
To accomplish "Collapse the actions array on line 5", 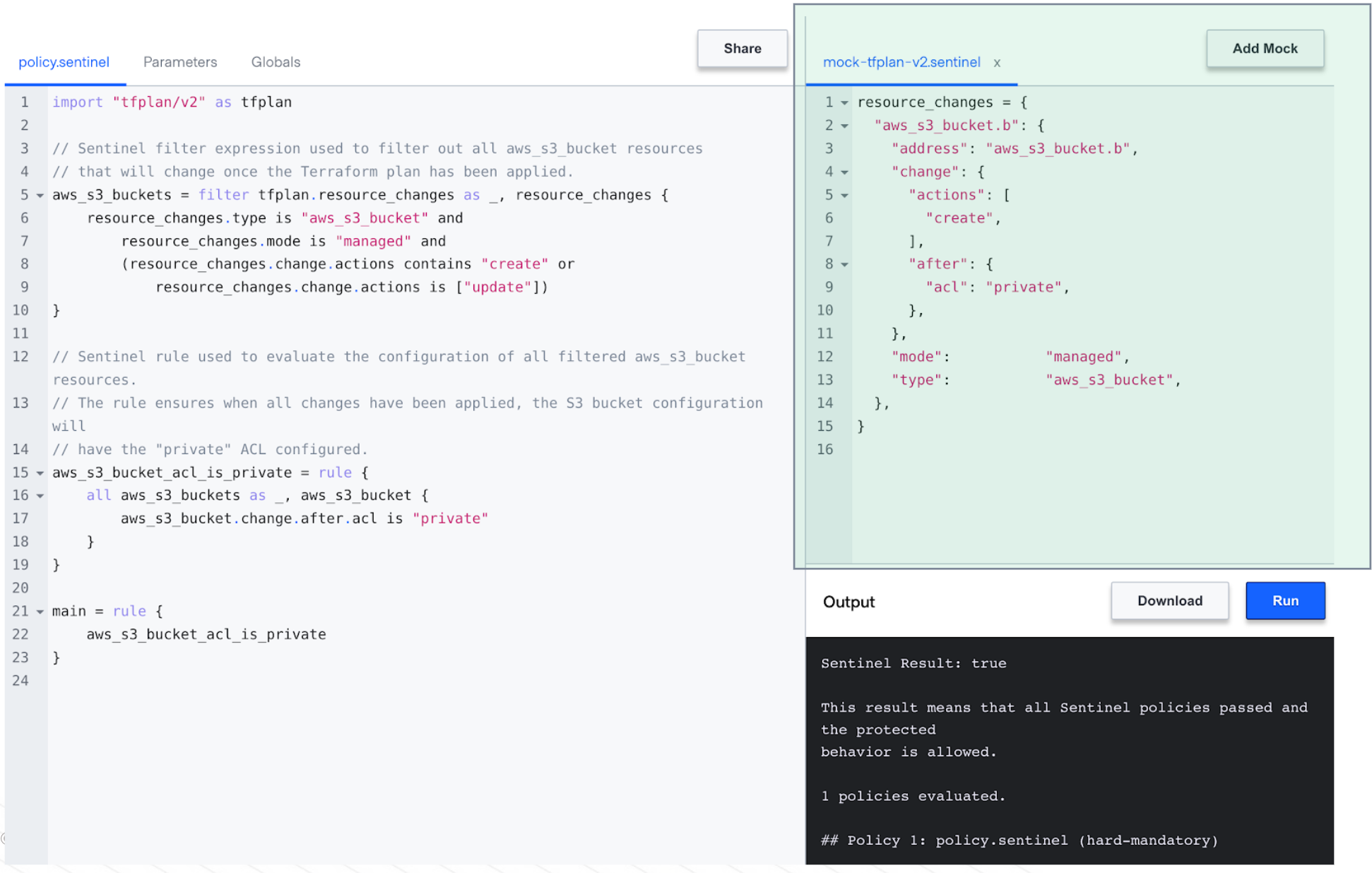I will click(x=843, y=195).
